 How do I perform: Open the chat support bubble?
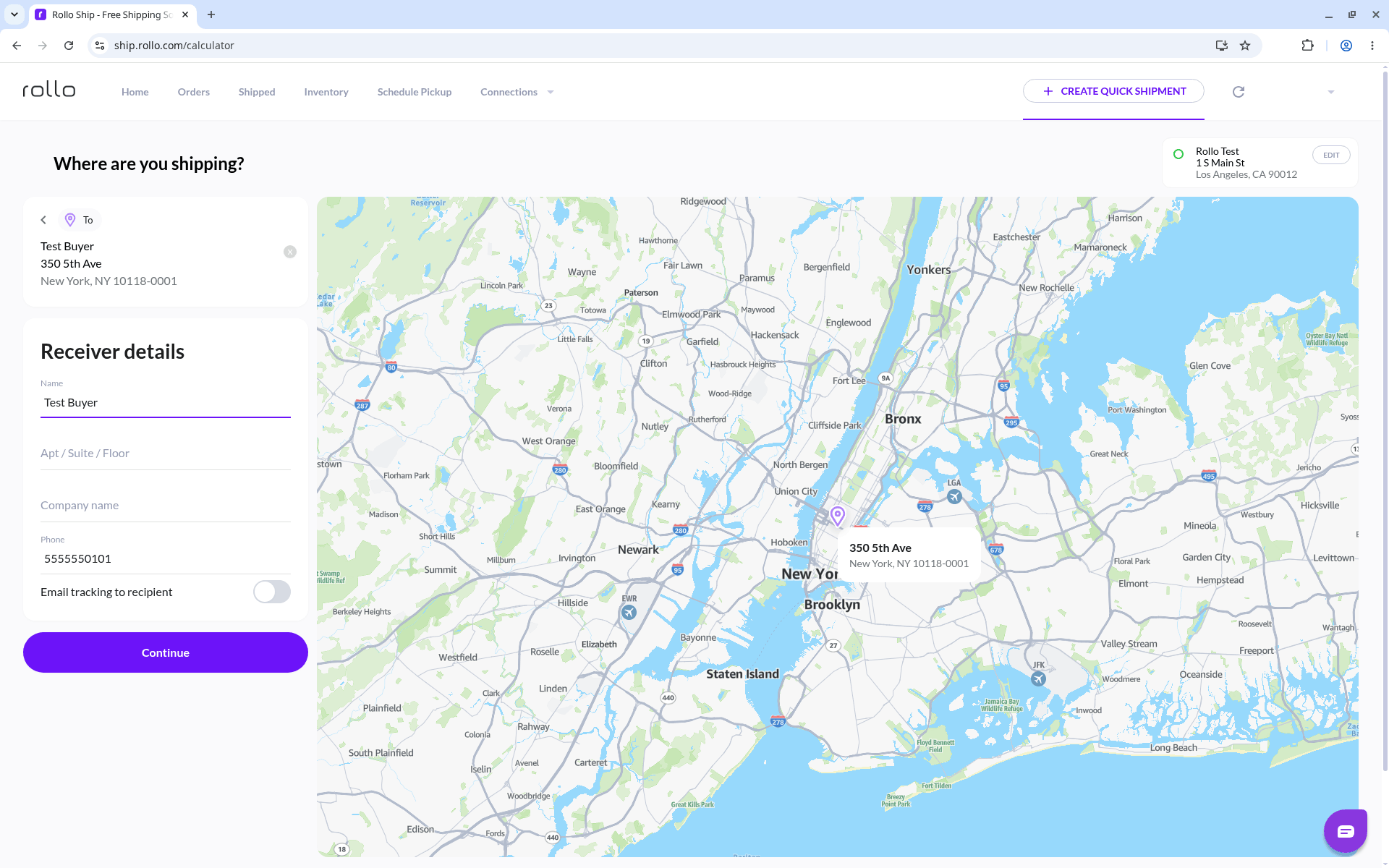(1346, 831)
